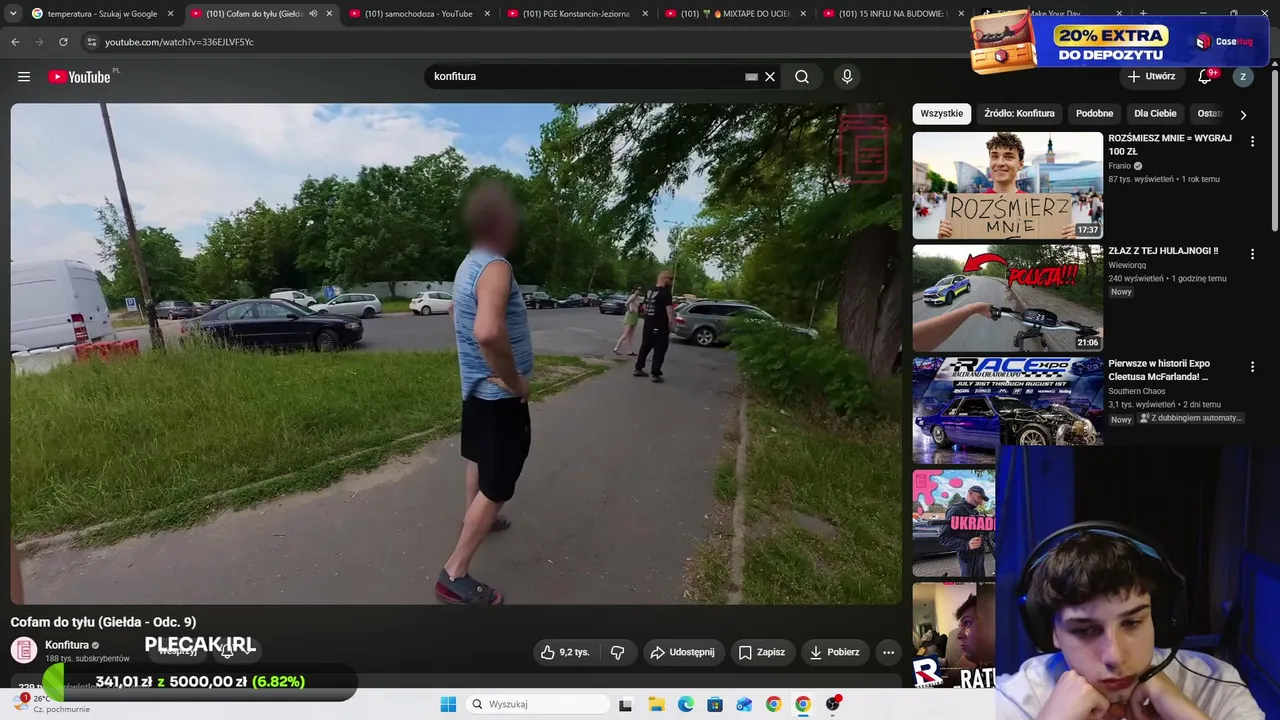Screen dimensions: 1280x720
Task: Select the 'Podobne' filter chip
Action: tap(1094, 114)
